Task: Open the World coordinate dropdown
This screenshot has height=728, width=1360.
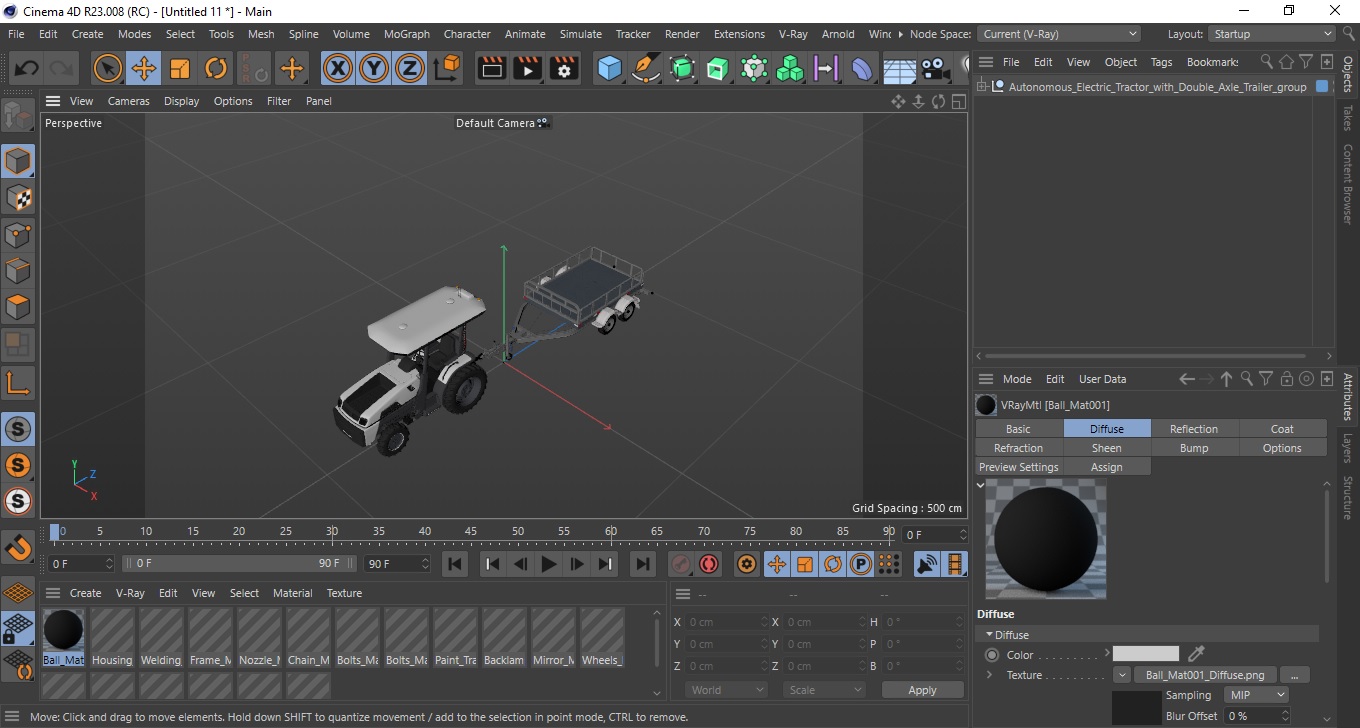Action: click(x=727, y=690)
